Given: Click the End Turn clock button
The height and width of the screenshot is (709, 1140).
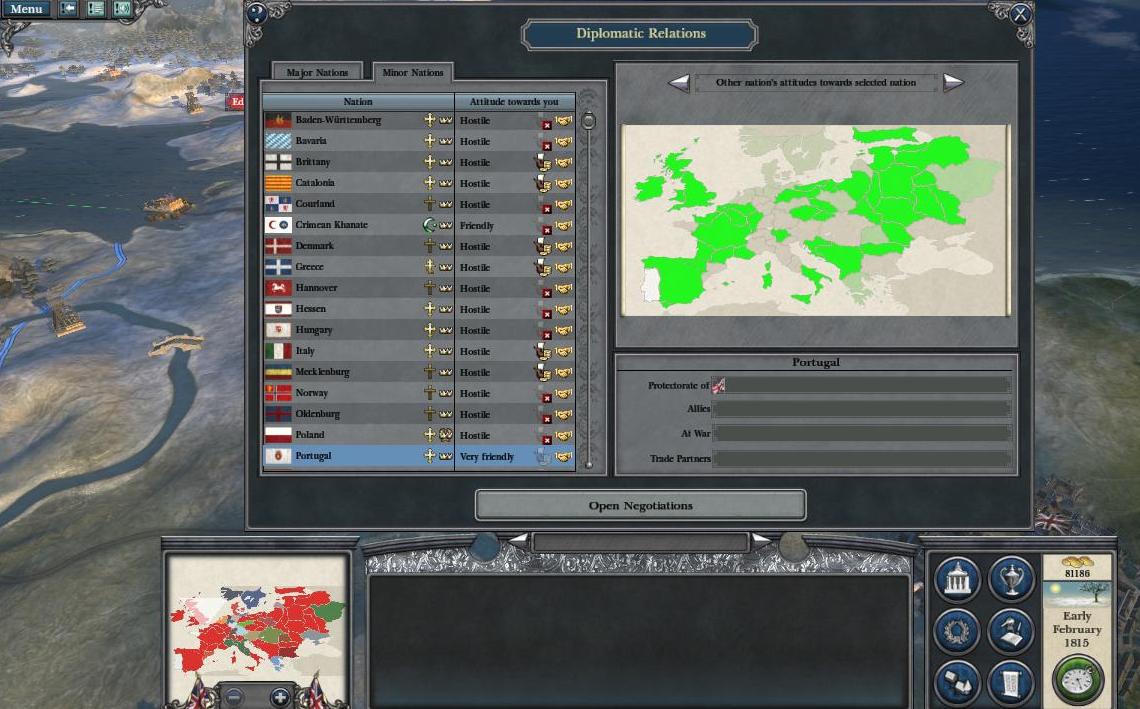Looking at the screenshot, I should click(1077, 679).
